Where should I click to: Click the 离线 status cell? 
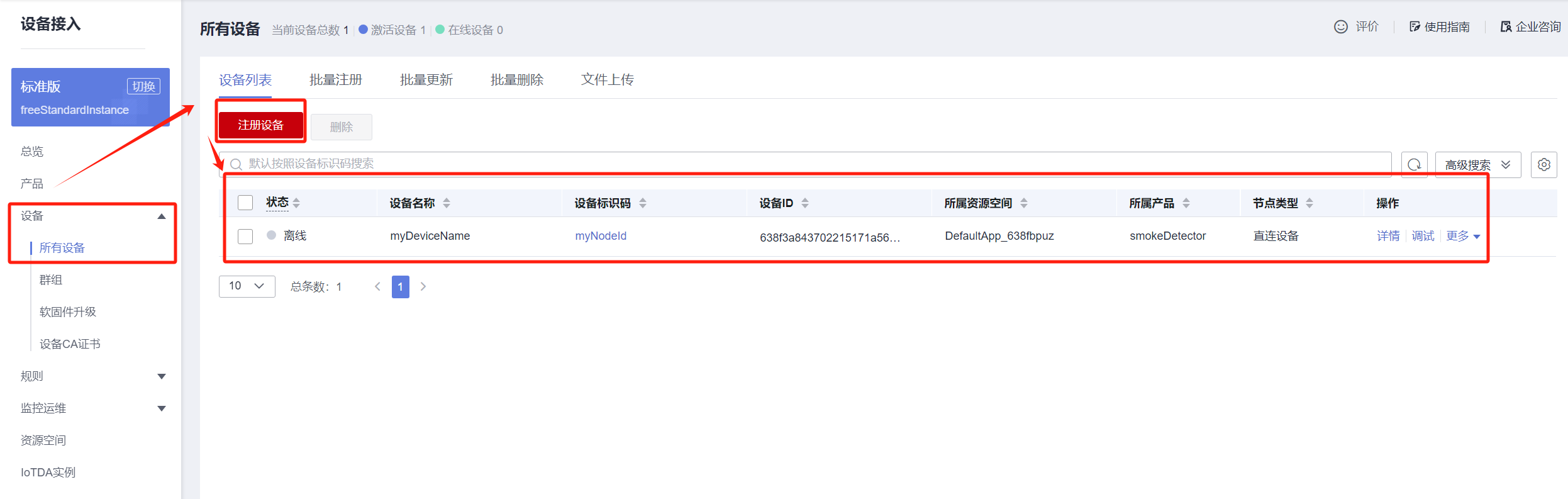tap(287, 236)
